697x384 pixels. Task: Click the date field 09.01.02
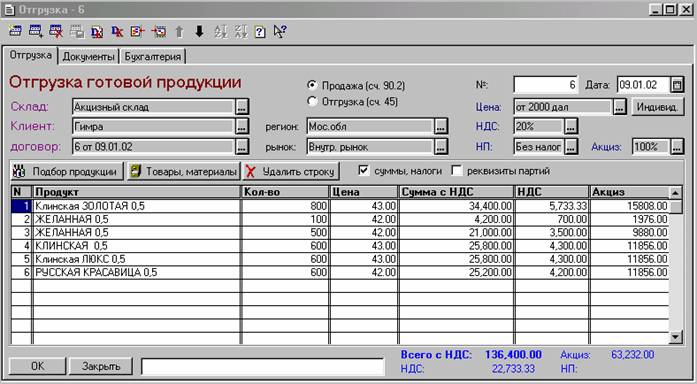pos(643,84)
